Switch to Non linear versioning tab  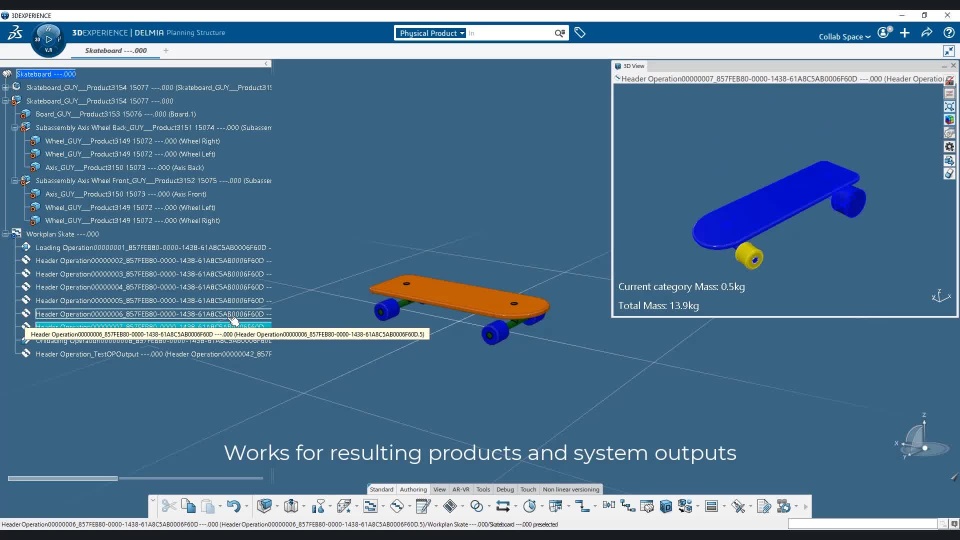[571, 489]
